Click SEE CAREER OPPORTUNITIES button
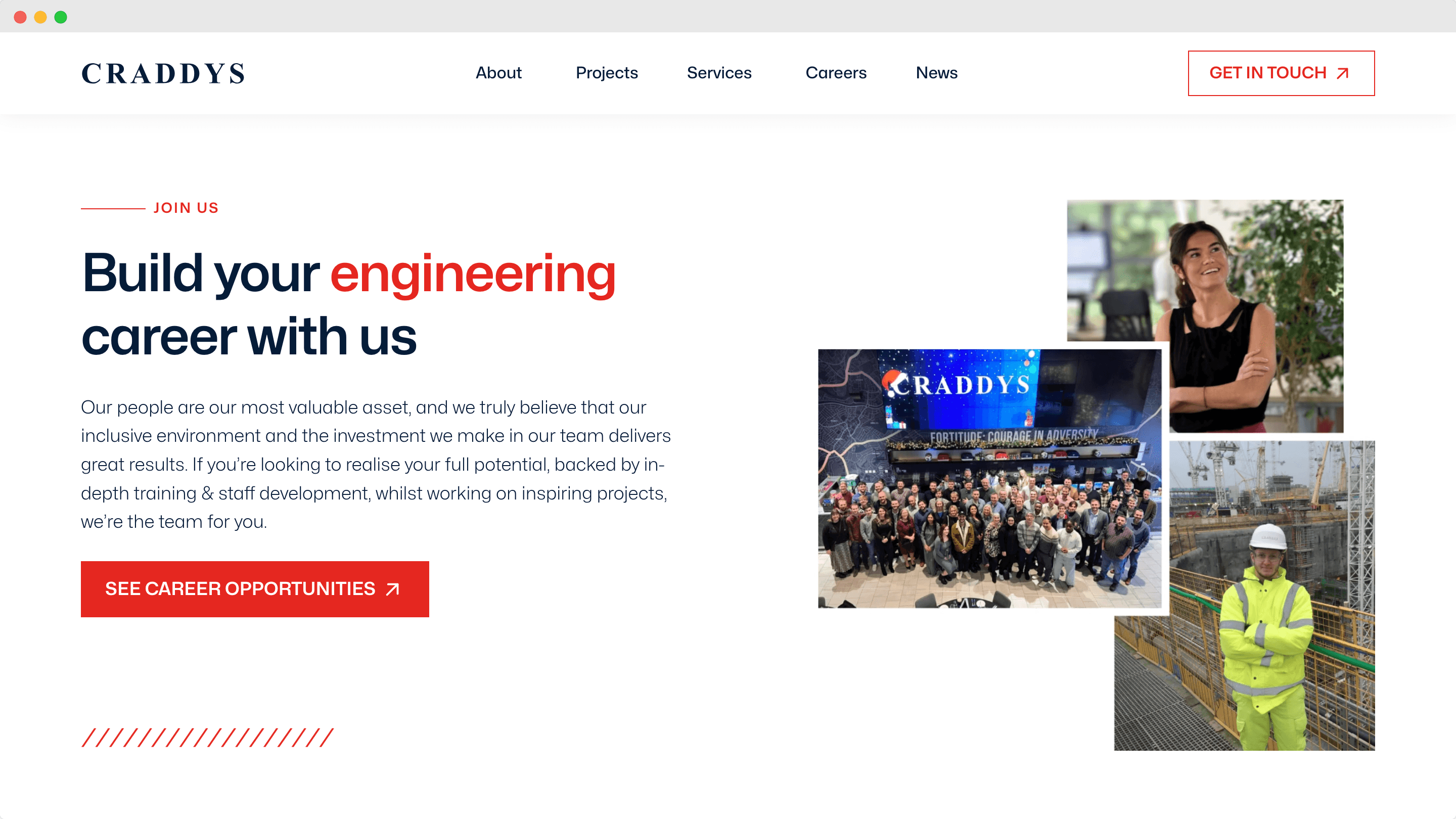The width and height of the screenshot is (1456, 819). pyautogui.click(x=255, y=589)
